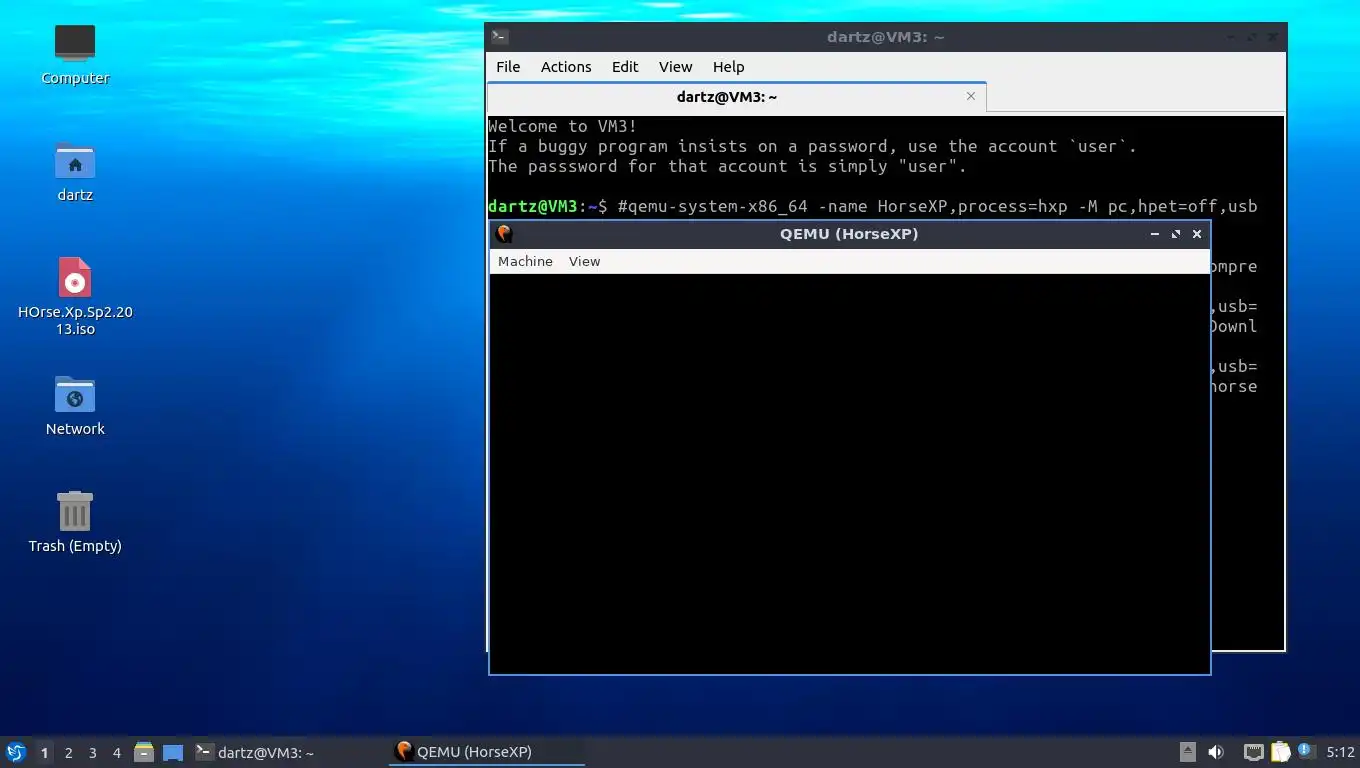
Task: Click the update notifier tray icon
Action: (1305, 750)
